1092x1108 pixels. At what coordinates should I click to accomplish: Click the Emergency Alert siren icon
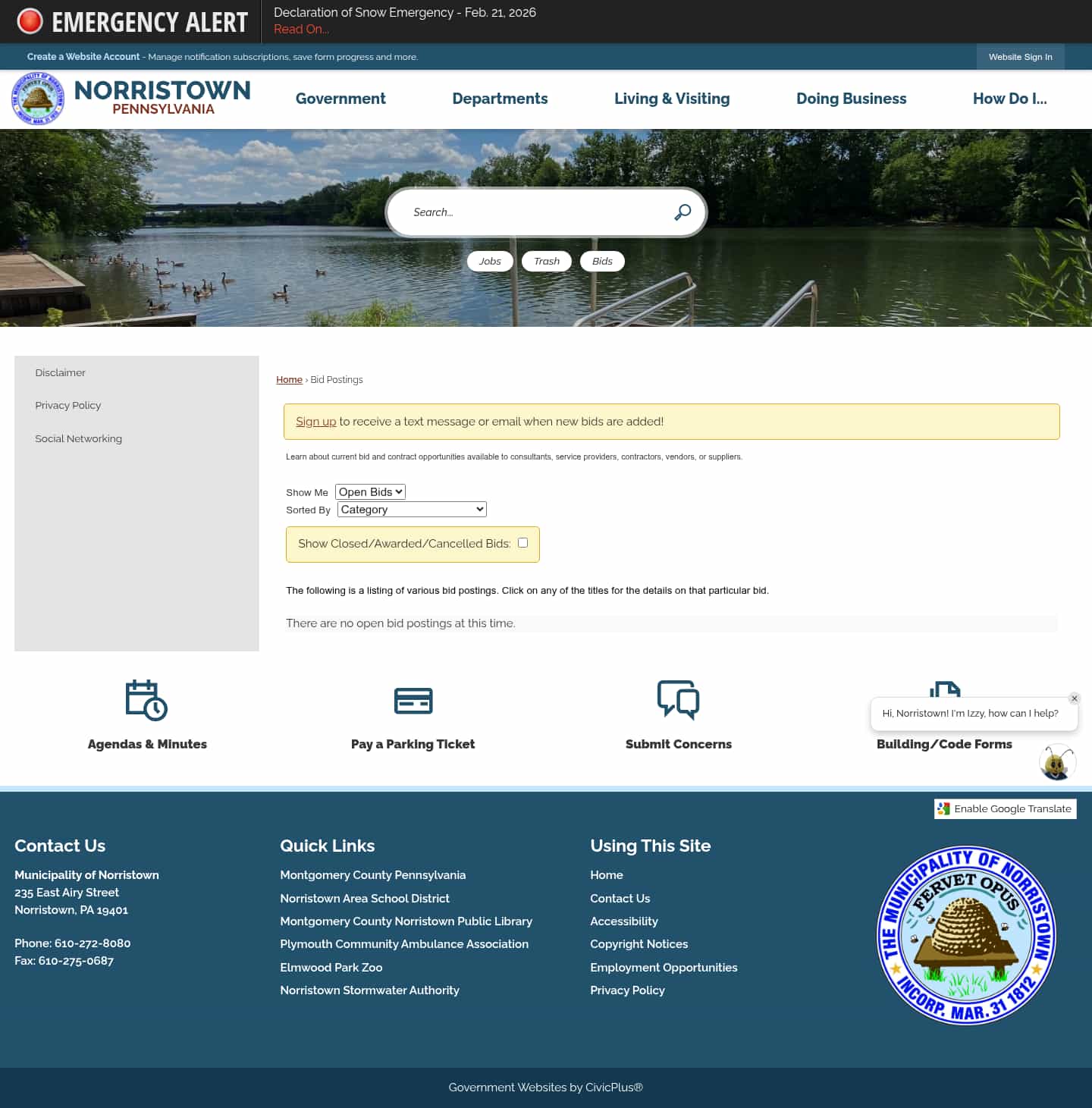(x=30, y=21)
